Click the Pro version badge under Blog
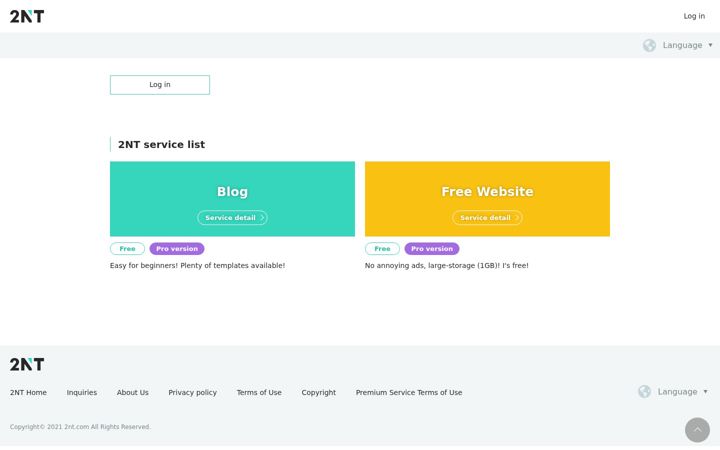This screenshot has width=720, height=450. [x=177, y=249]
